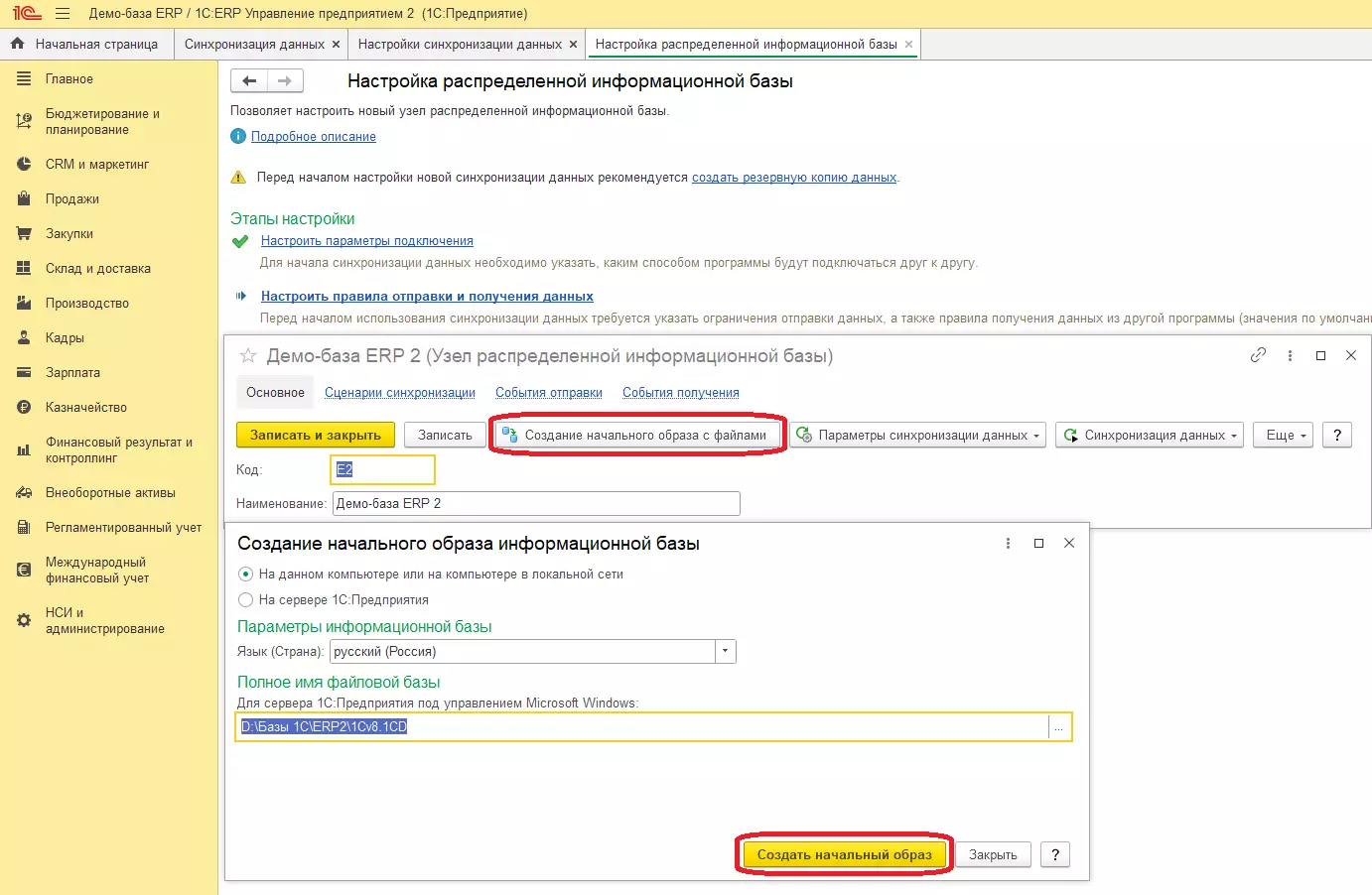The image size is (1372, 895).
Task: Open three-dot menu of initial image dialog
Action: 1008,544
